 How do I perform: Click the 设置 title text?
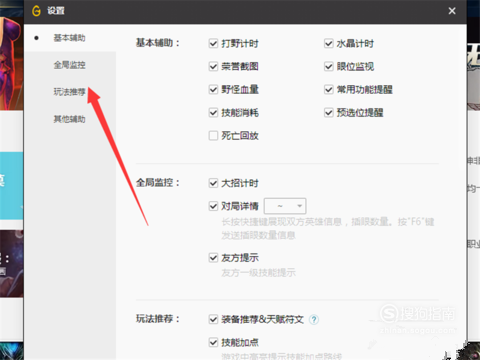pos(56,11)
